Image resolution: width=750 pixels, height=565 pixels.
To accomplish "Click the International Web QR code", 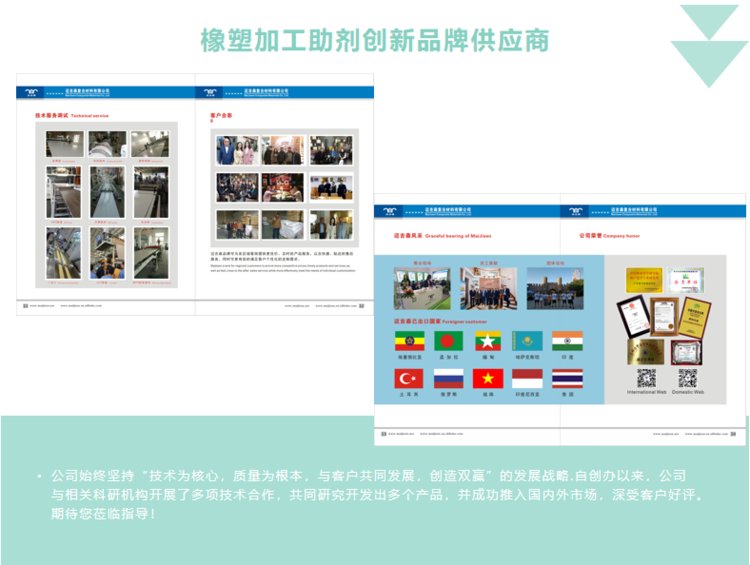I will pyautogui.click(x=647, y=378).
